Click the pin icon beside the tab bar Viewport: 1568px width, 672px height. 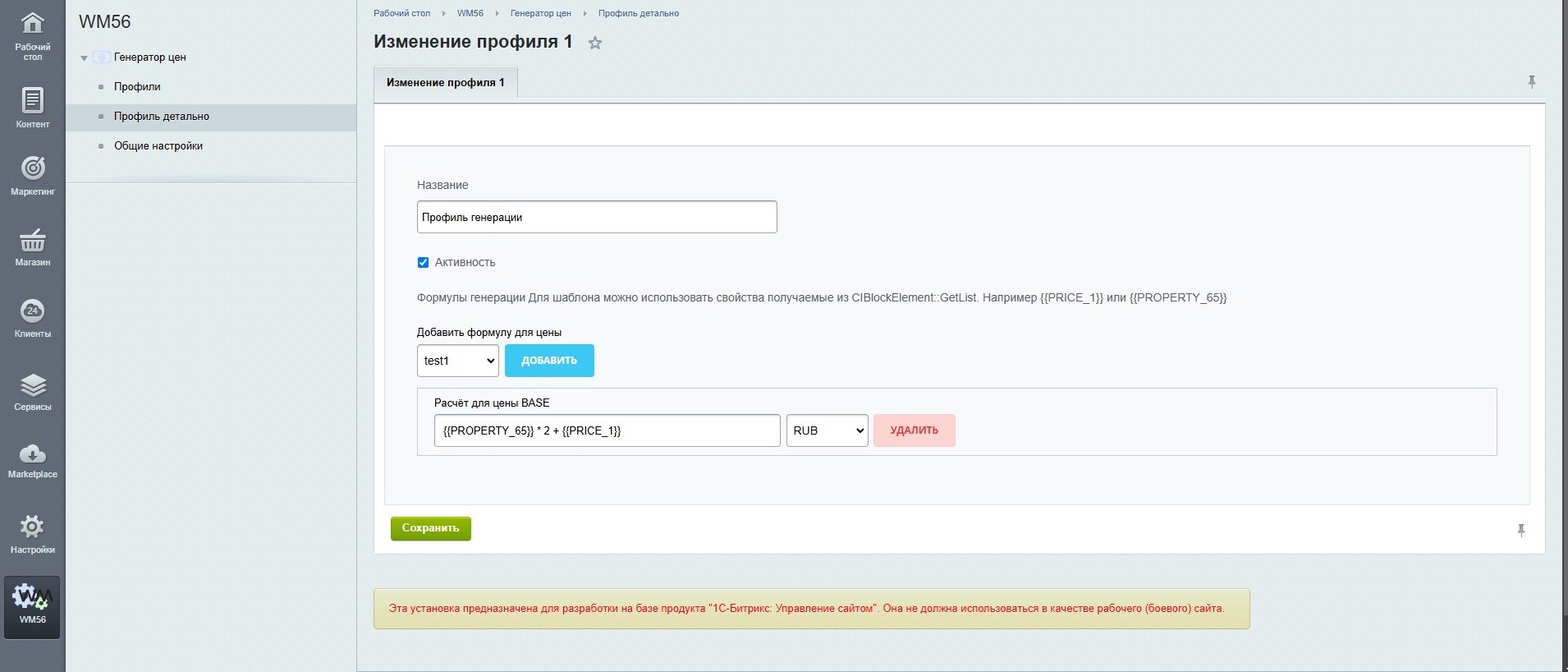tap(1531, 82)
